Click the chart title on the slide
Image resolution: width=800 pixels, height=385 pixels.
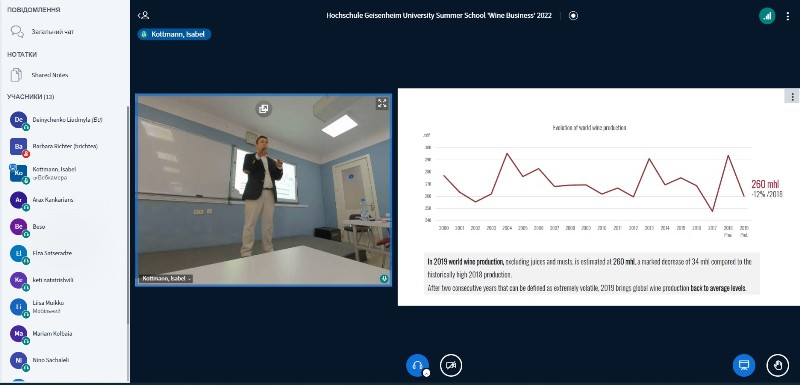pyautogui.click(x=589, y=127)
